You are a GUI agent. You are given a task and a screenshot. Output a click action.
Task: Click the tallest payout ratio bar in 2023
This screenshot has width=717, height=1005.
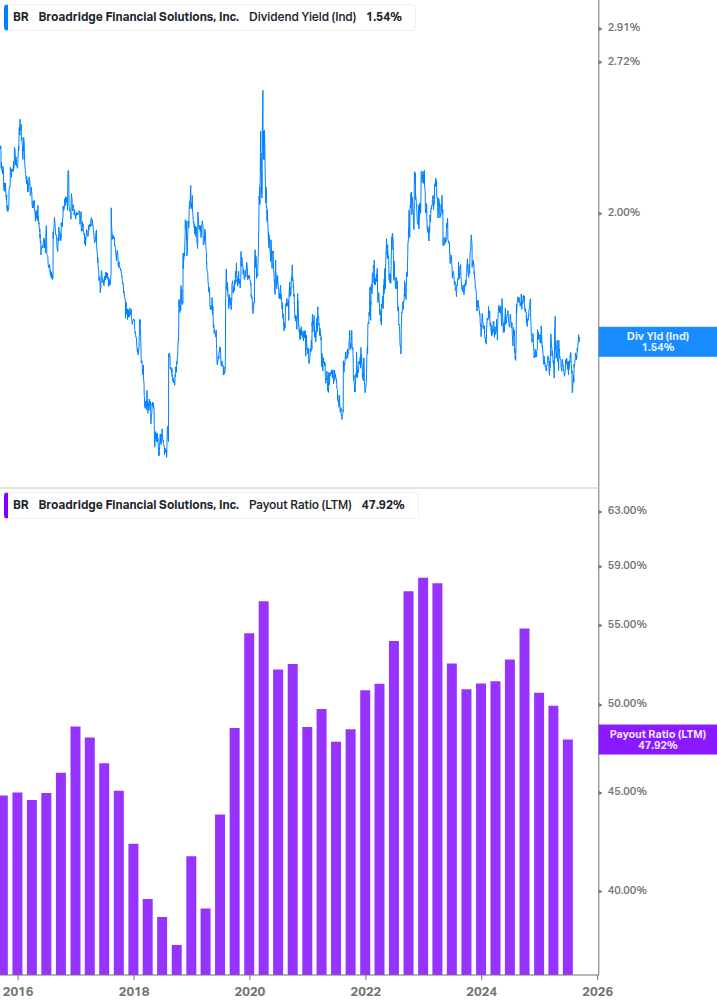(423, 776)
